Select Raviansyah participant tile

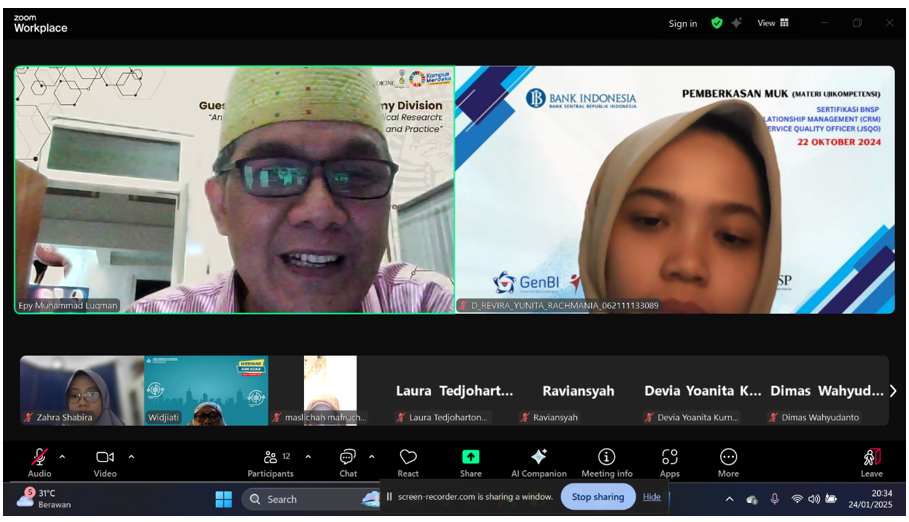(578, 390)
